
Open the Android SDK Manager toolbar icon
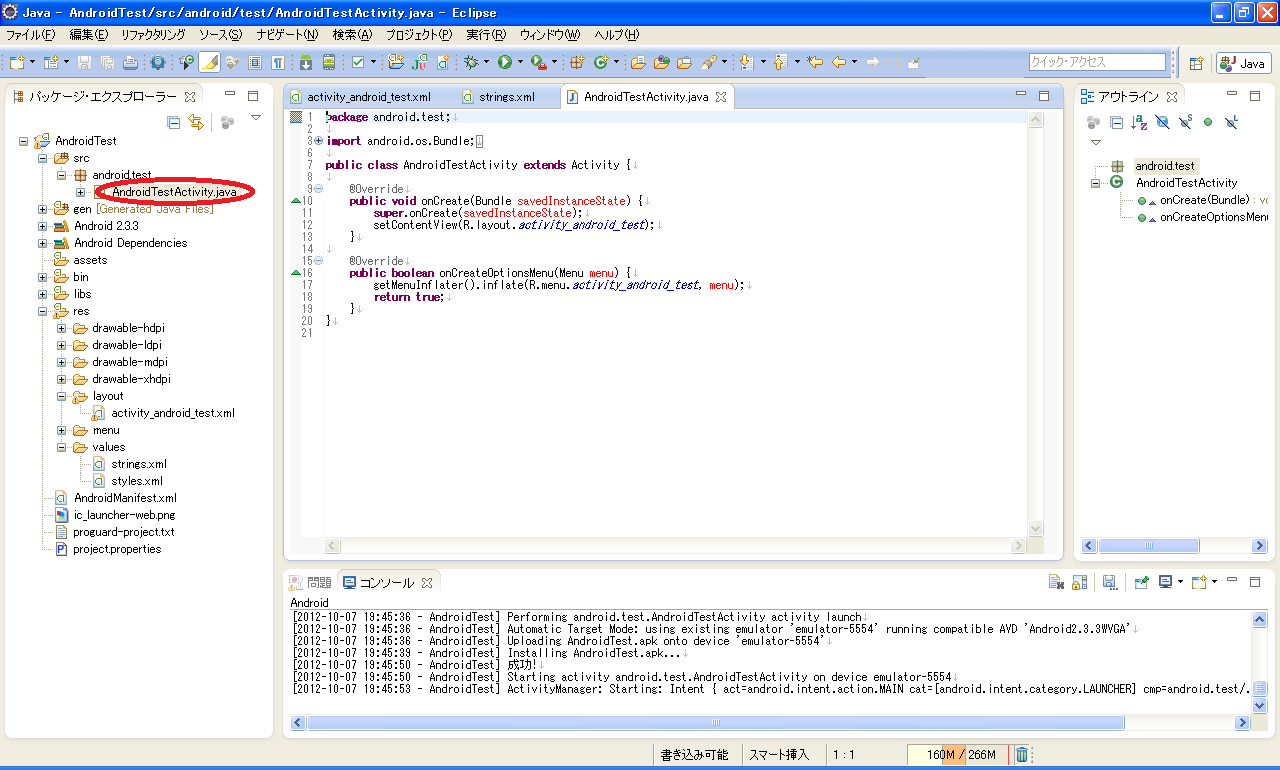pos(306,62)
